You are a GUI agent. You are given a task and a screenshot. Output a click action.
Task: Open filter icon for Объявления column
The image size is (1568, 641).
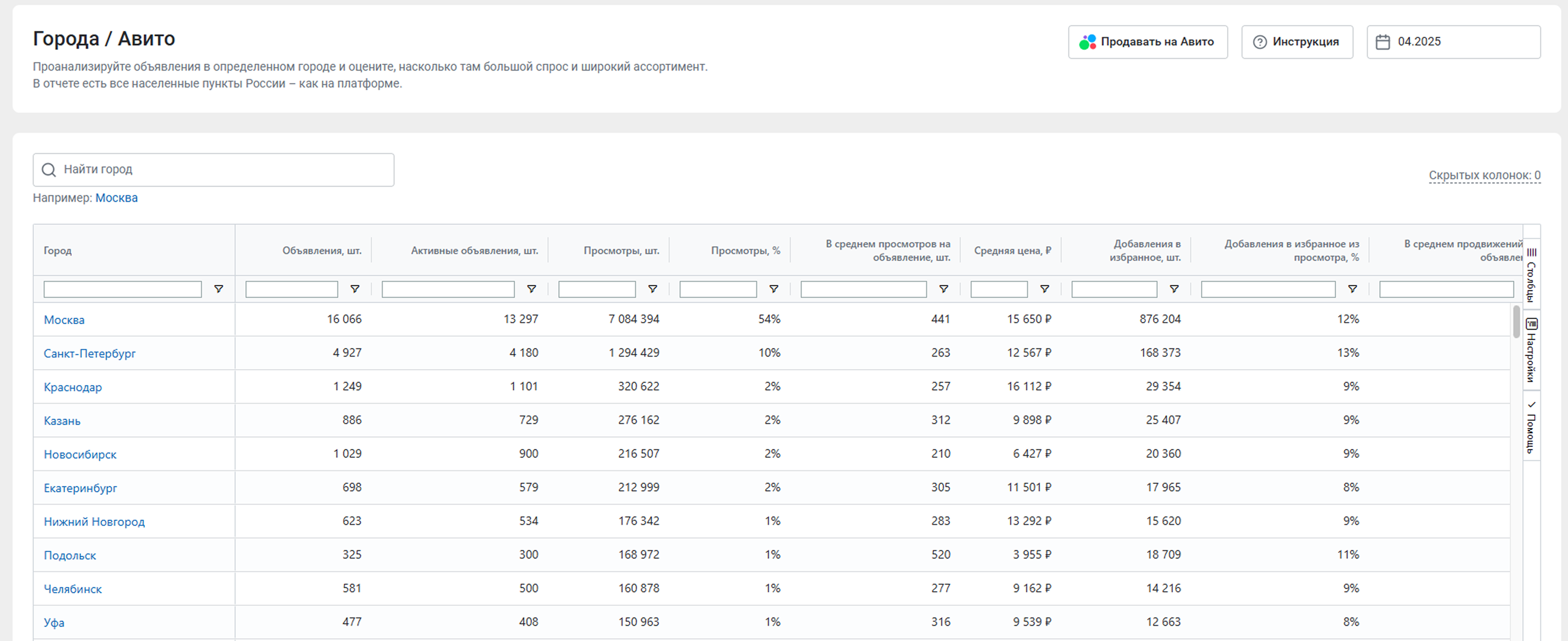[x=355, y=289]
